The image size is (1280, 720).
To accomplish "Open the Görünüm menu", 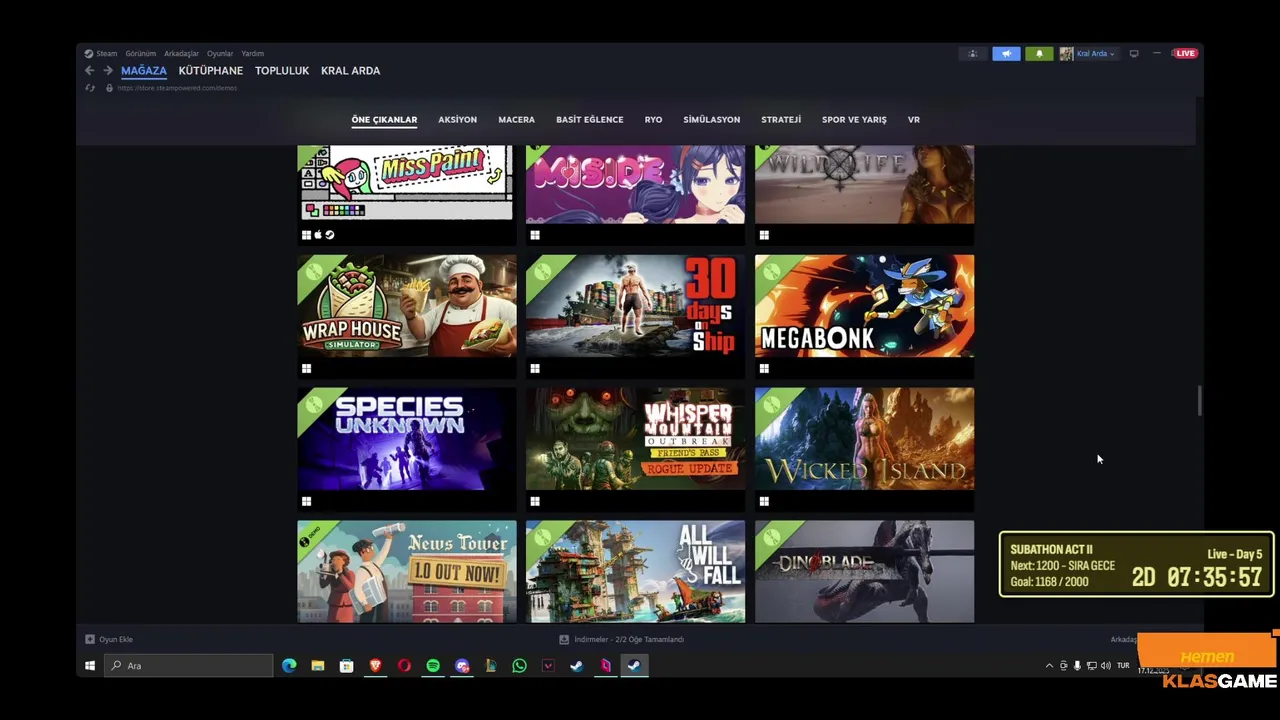I will pyautogui.click(x=141, y=54).
